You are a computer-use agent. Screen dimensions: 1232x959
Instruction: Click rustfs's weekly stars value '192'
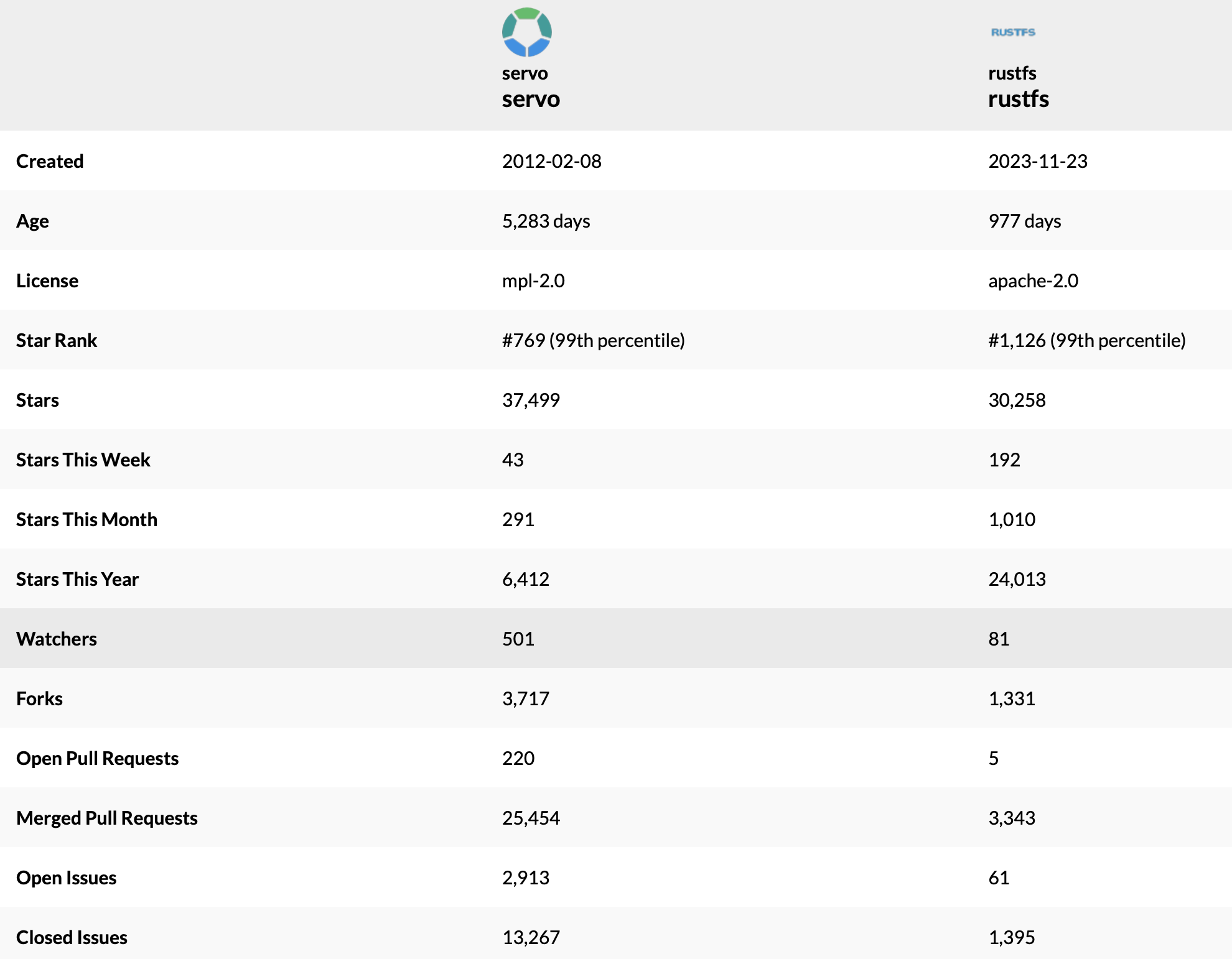pyautogui.click(x=1004, y=460)
